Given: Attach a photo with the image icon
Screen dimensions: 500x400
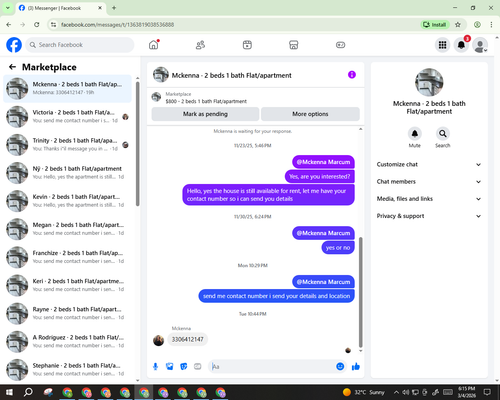Looking at the screenshot, I should (170, 367).
